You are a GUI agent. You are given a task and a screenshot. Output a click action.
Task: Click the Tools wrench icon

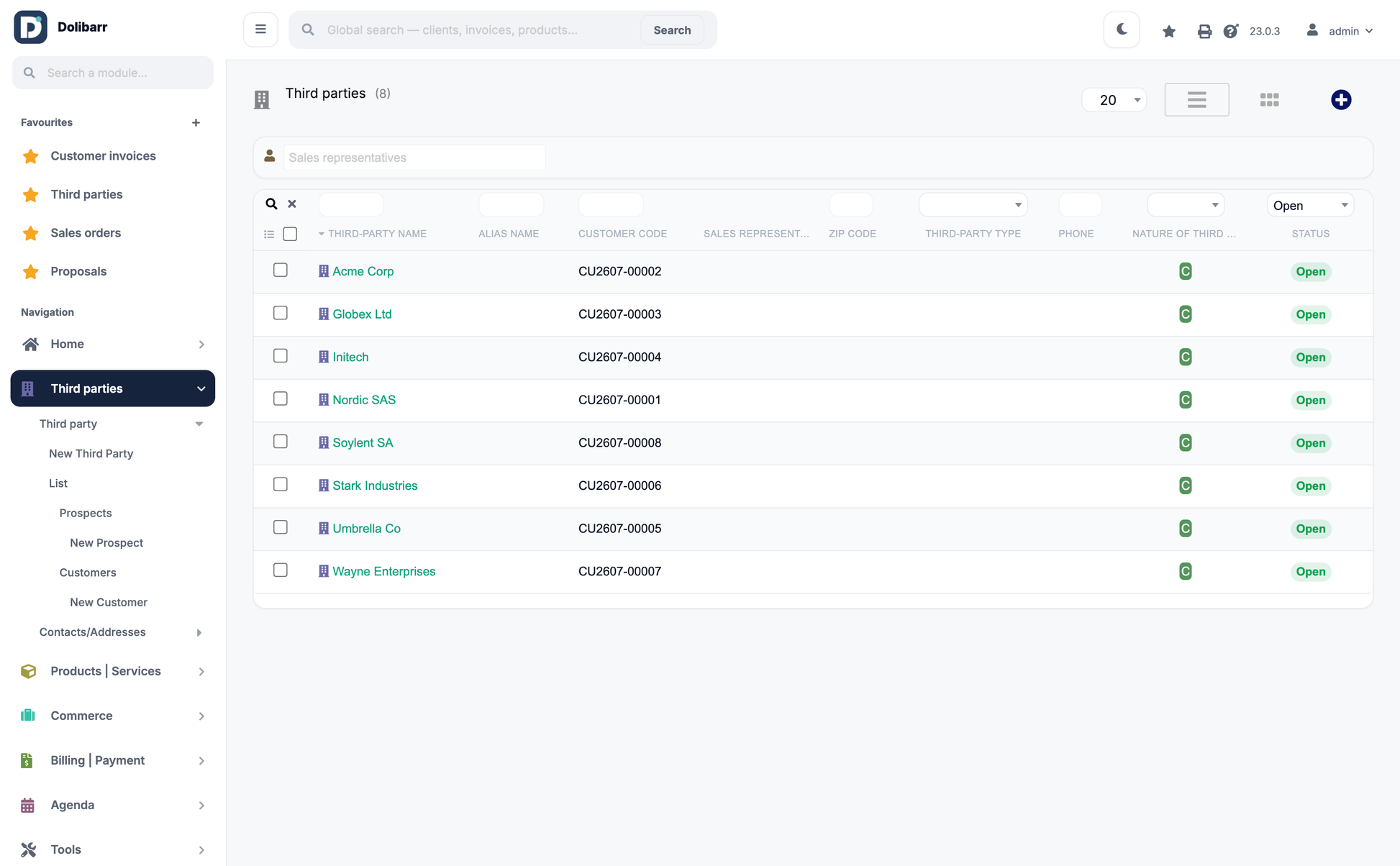pyautogui.click(x=28, y=849)
